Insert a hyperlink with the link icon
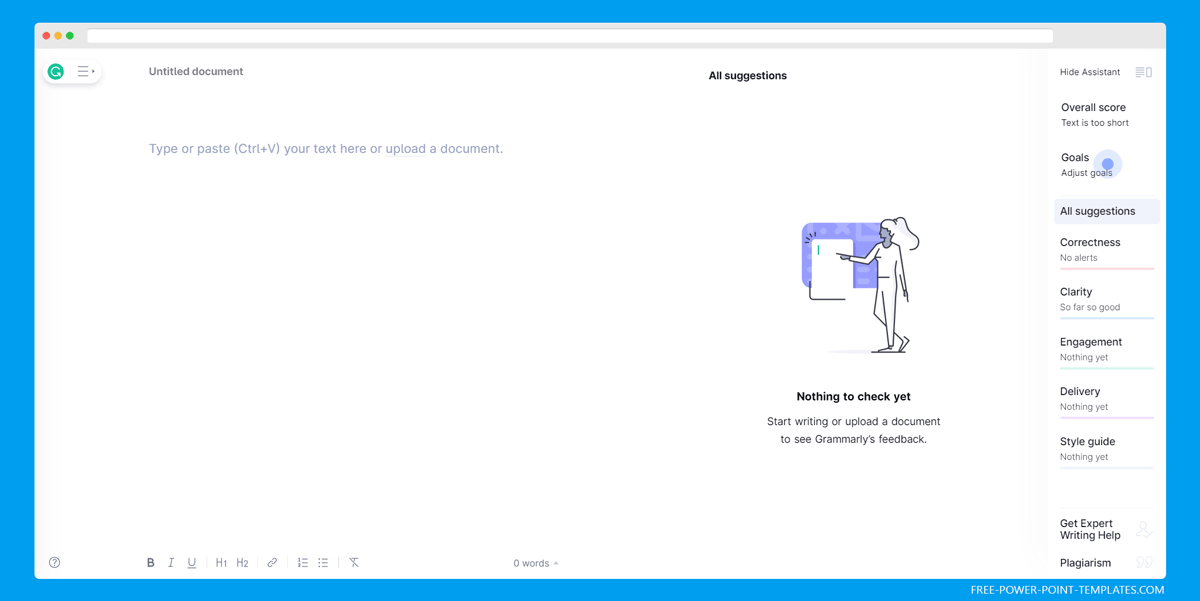 272,563
